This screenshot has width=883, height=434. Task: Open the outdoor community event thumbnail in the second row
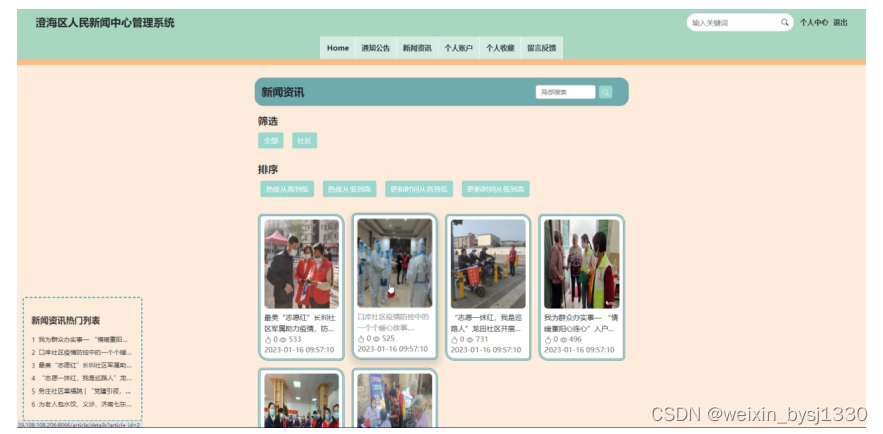(395, 401)
